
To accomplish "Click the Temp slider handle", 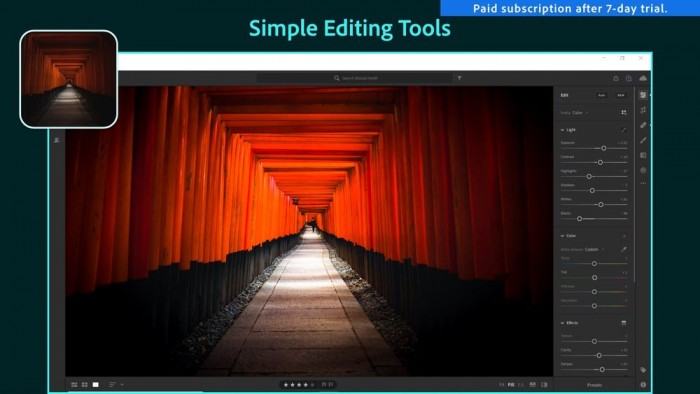I will (594, 264).
